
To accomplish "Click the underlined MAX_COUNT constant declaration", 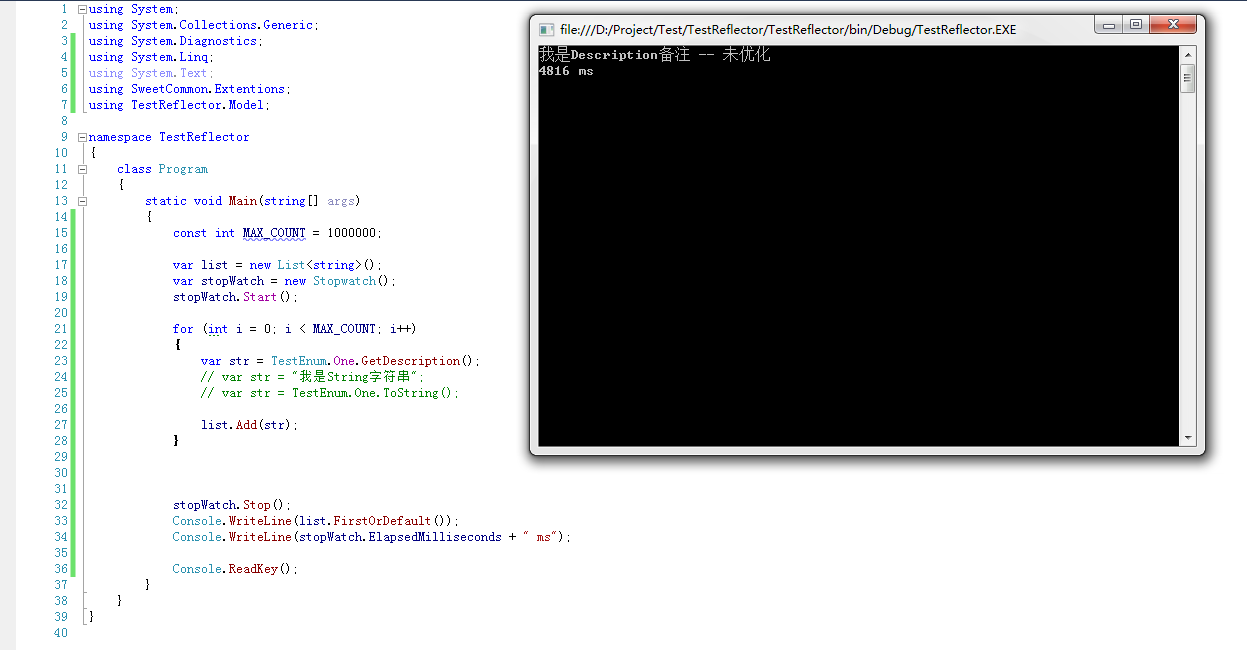I will (x=274, y=233).
